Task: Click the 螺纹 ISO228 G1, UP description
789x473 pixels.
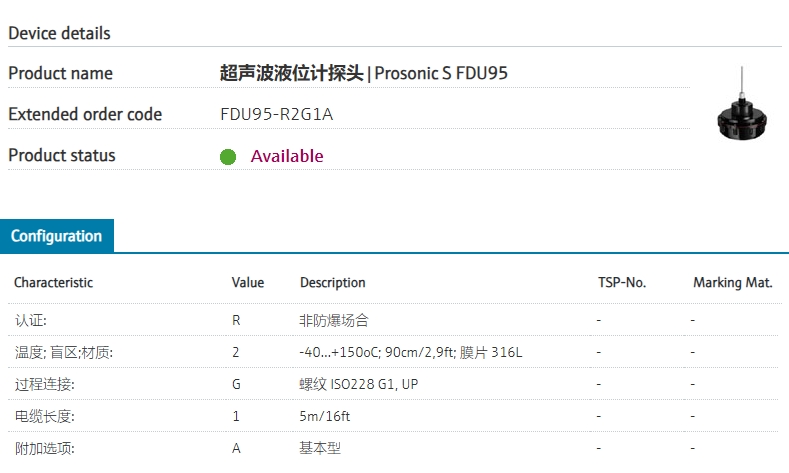Action: pyautogui.click(x=359, y=384)
